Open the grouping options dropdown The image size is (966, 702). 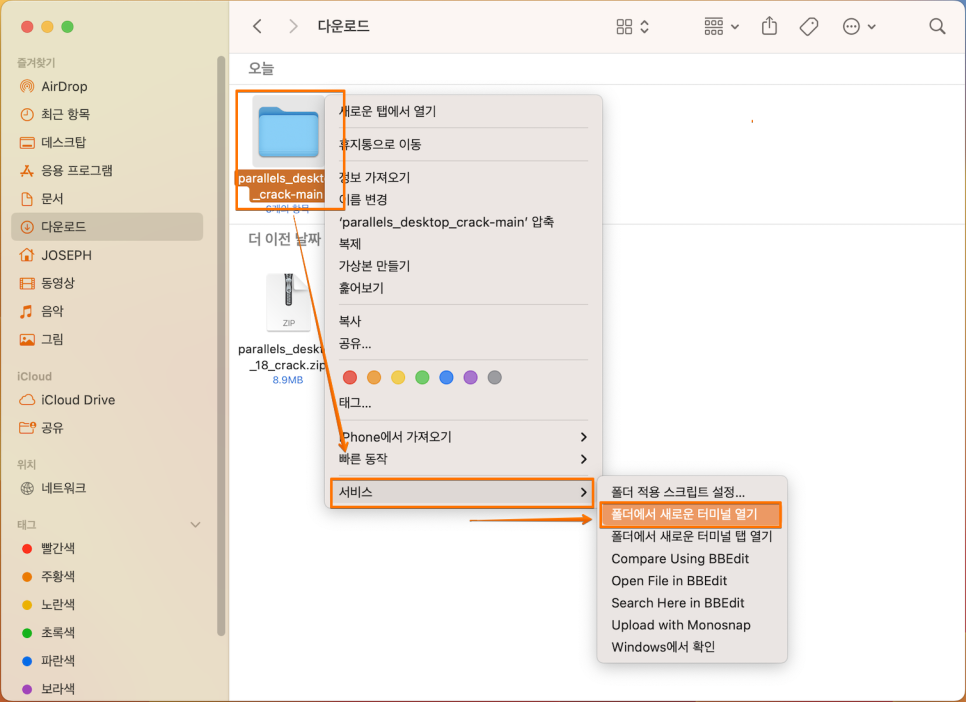coord(721,27)
